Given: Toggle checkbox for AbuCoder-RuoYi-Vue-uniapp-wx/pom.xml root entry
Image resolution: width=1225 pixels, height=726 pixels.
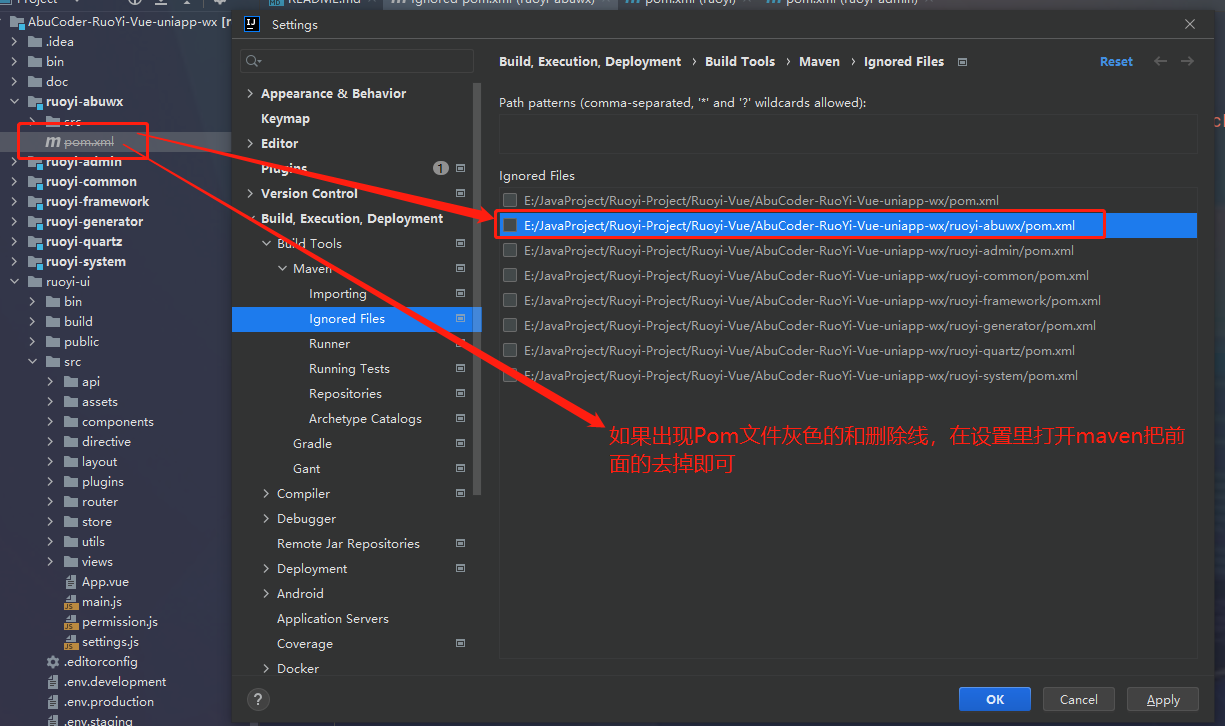Looking at the screenshot, I should coord(511,200).
